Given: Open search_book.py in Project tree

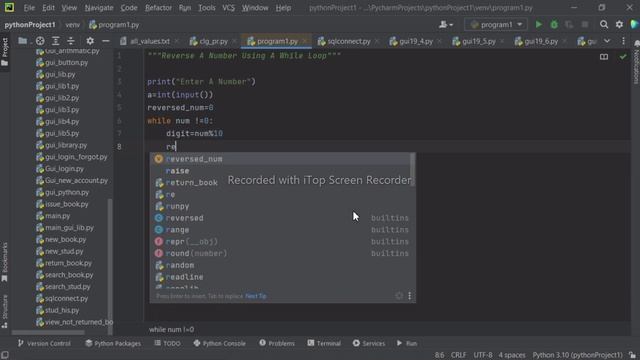Looking at the screenshot, I should coord(64,275).
